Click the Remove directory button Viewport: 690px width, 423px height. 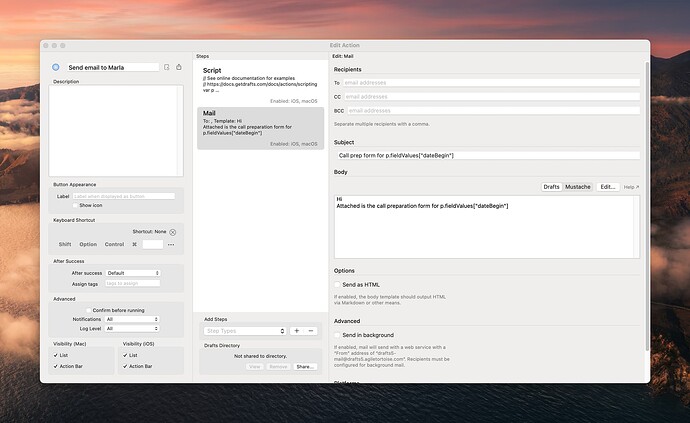tap(278, 367)
